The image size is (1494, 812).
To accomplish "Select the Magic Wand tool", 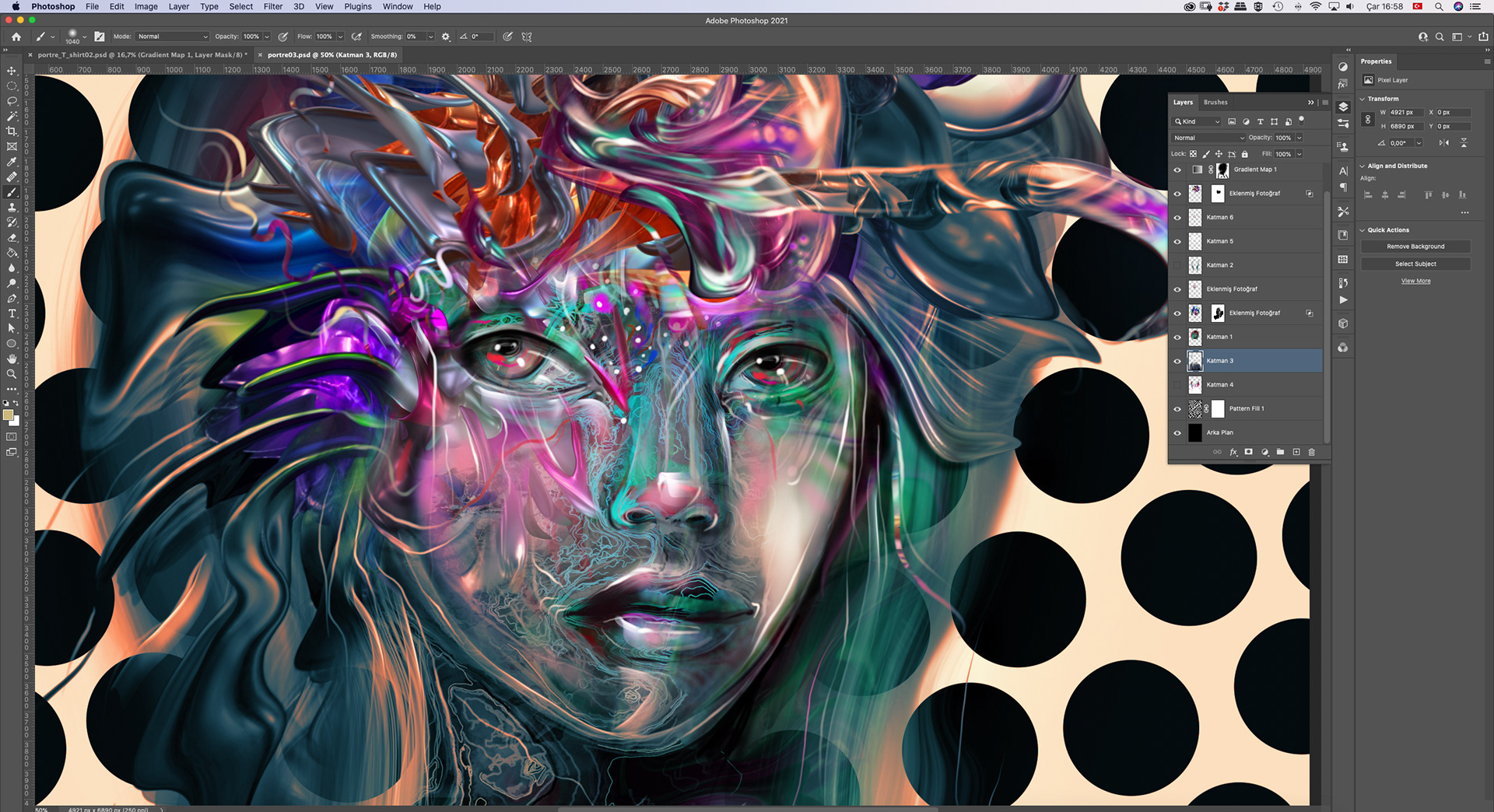I will tap(12, 116).
